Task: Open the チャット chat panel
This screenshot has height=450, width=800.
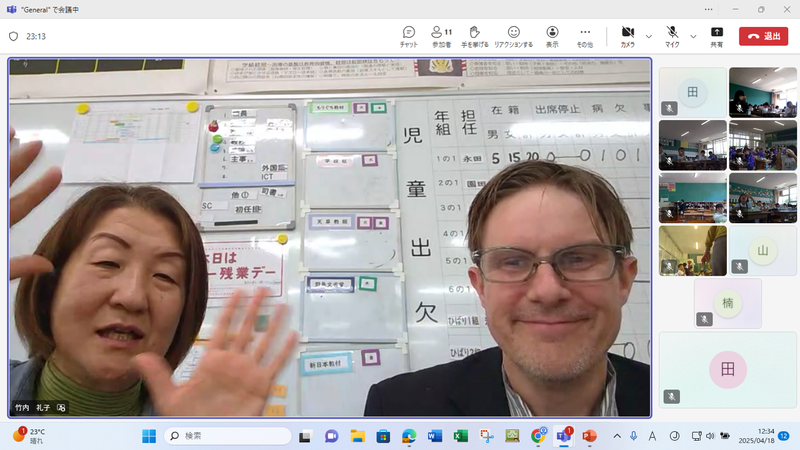Action: pos(408,37)
